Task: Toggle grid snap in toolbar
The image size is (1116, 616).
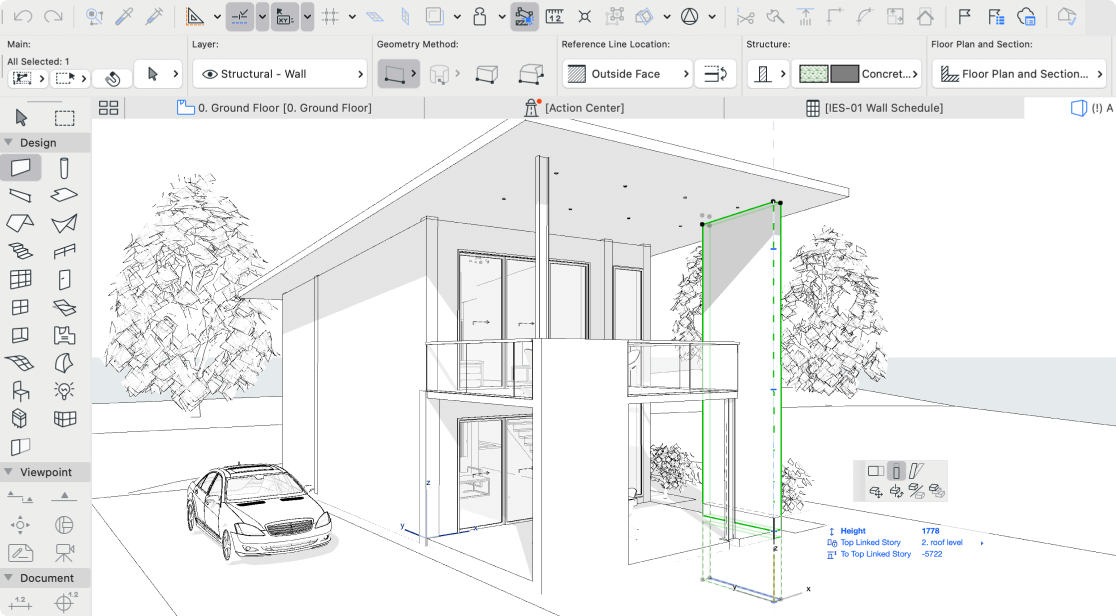Action: [331, 16]
